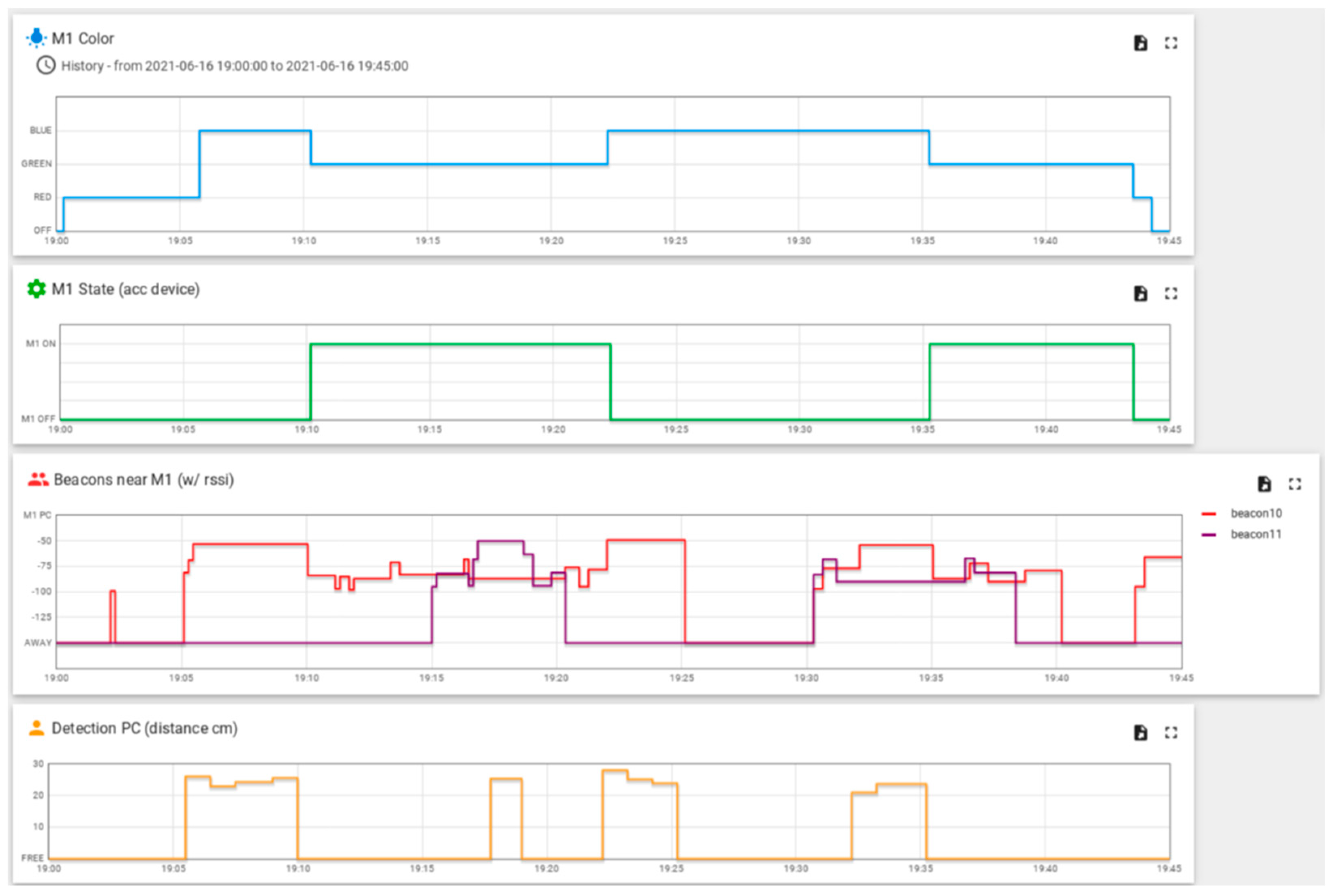Export Detection PC panel data
The height and width of the screenshot is (896, 1332).
coord(1140,733)
